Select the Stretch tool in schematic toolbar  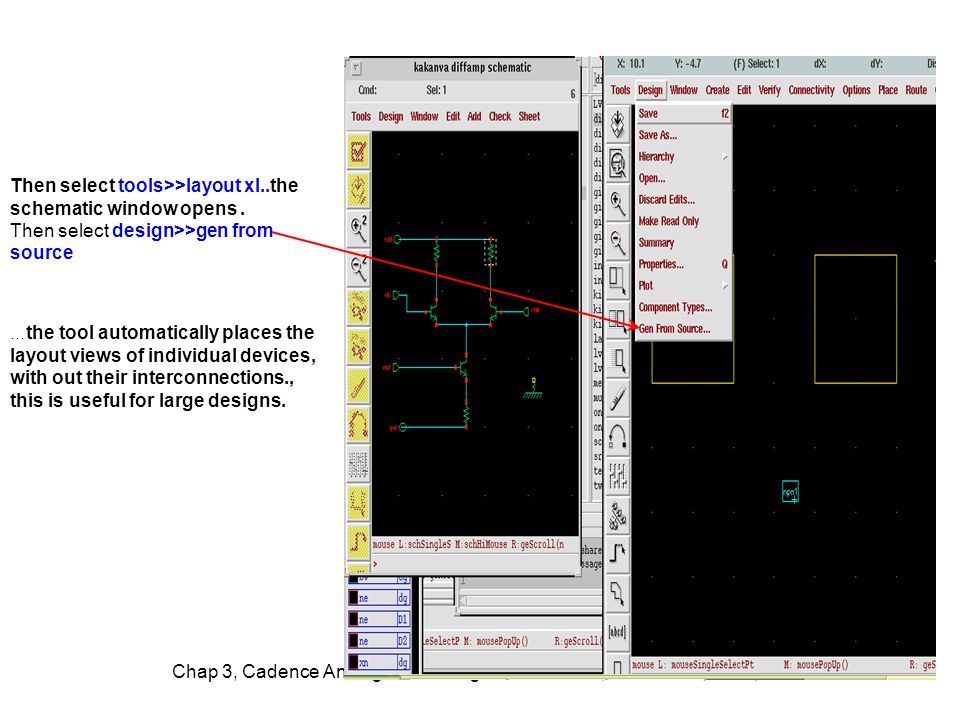[x=359, y=307]
